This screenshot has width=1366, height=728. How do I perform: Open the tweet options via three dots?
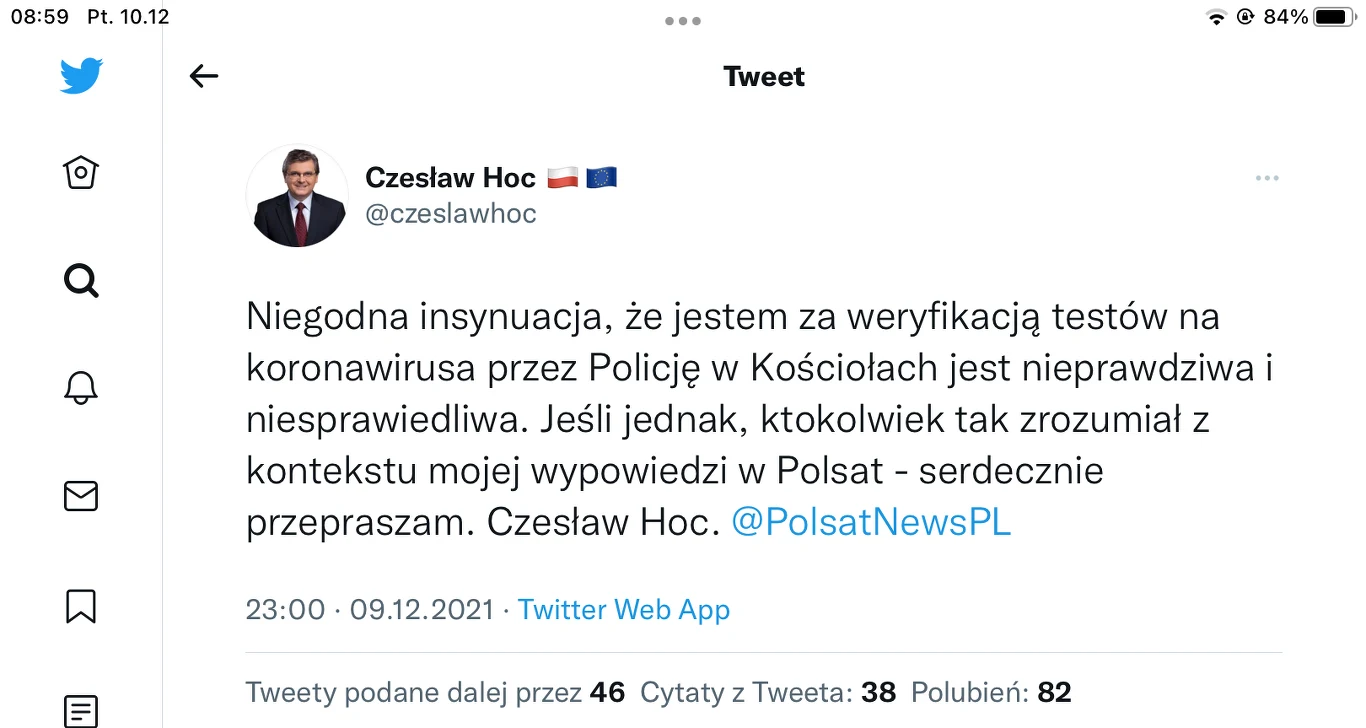click(1267, 177)
